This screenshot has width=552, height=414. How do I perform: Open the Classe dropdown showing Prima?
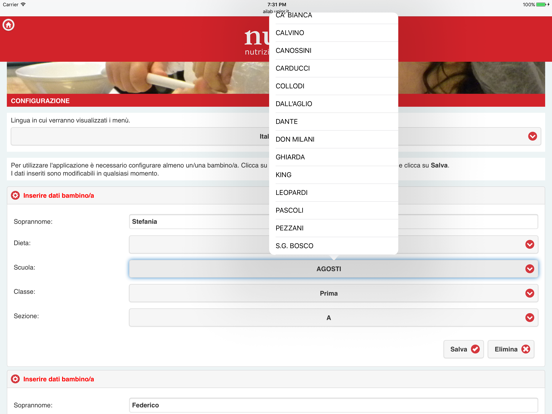(x=333, y=293)
